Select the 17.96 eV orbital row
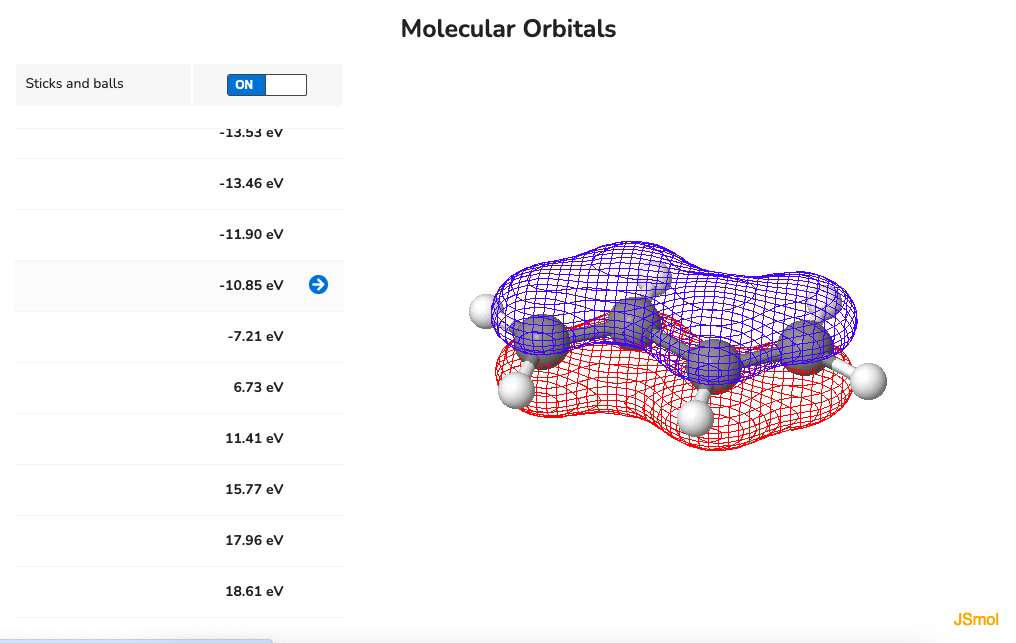 179,541
